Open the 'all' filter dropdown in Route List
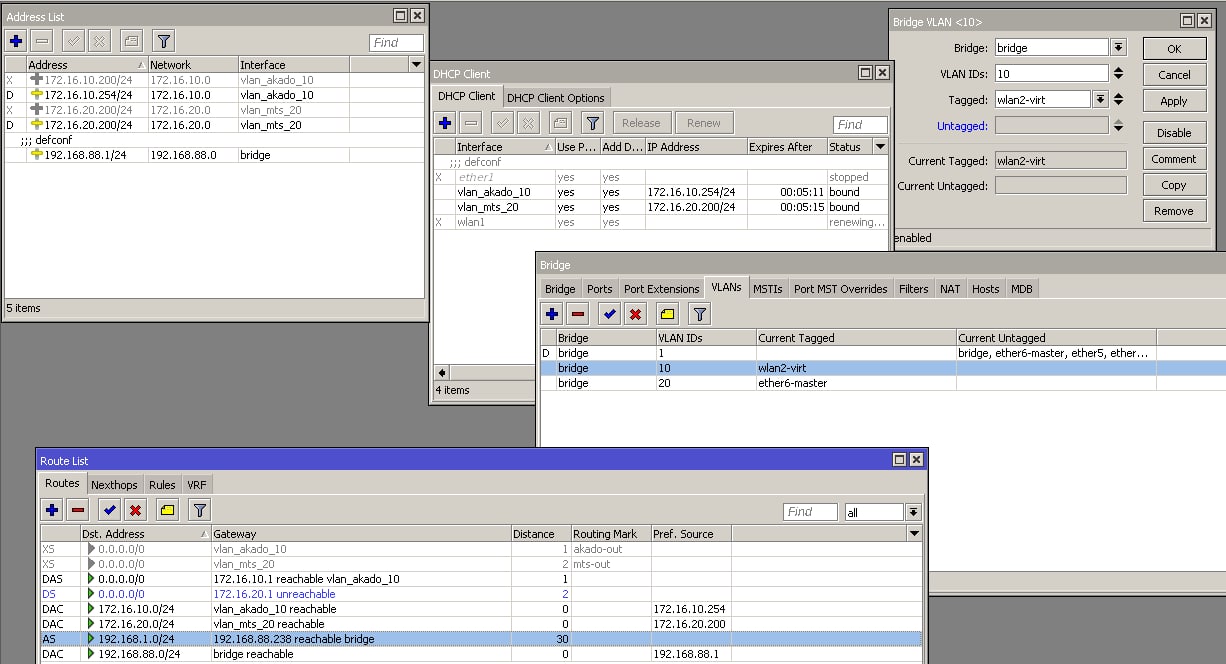This screenshot has width=1226, height=664. (913, 512)
